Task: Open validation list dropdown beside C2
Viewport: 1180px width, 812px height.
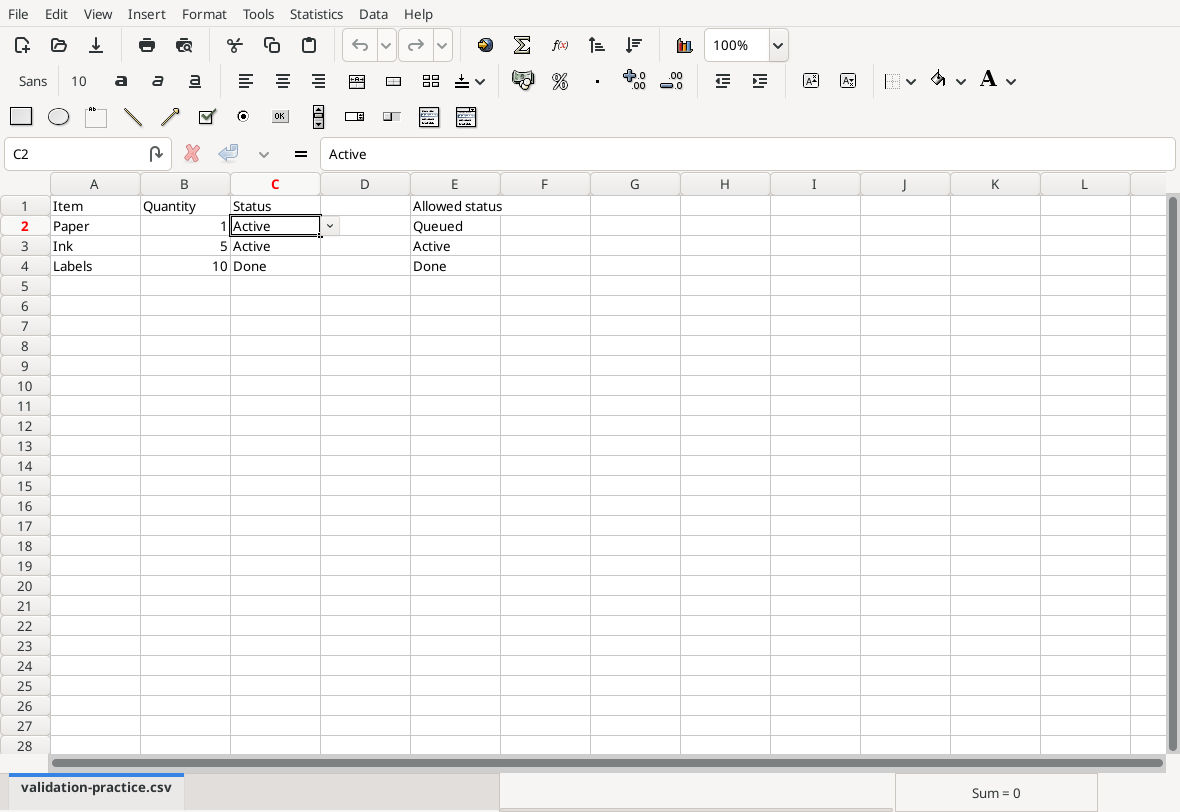Action: point(330,226)
